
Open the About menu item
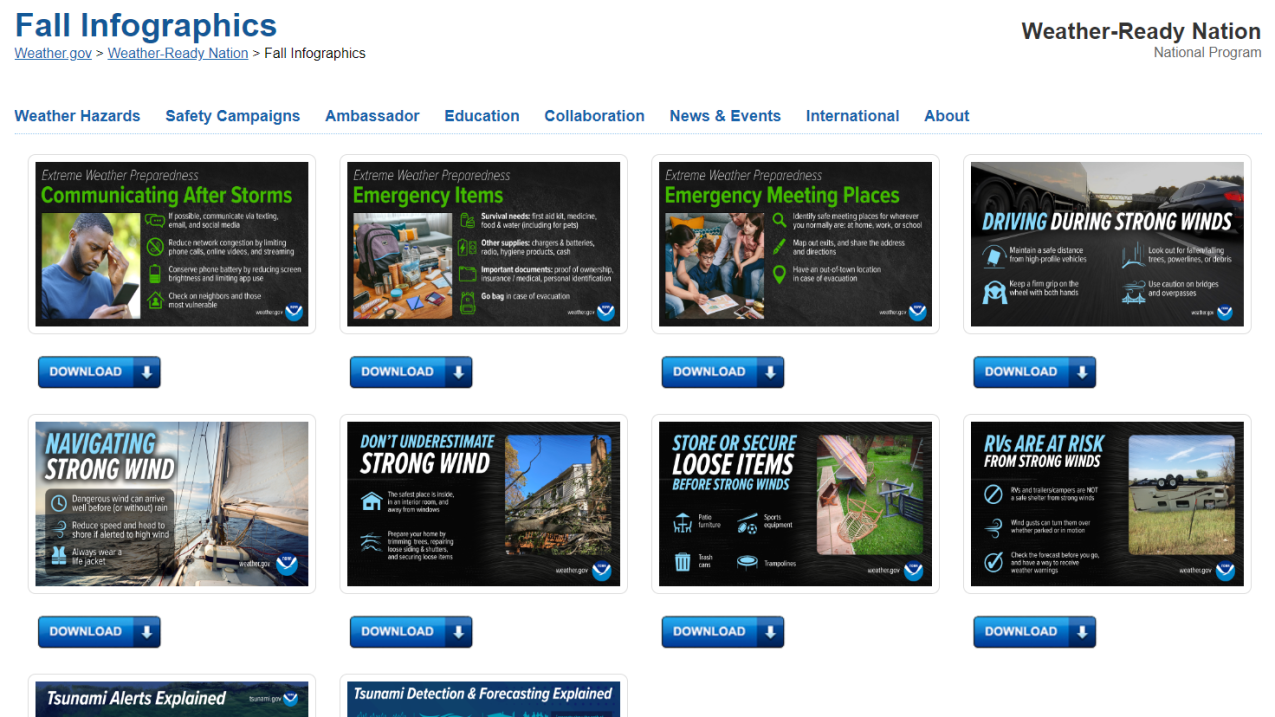[x=946, y=116]
